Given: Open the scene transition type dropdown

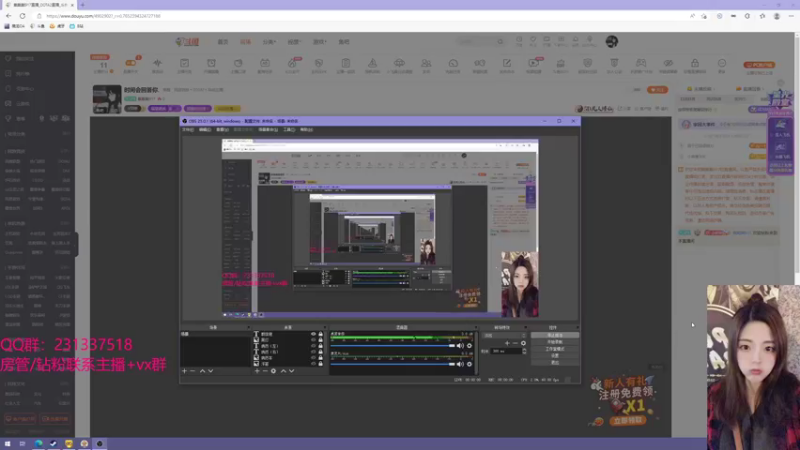Looking at the screenshot, I should pyautogui.click(x=504, y=336).
